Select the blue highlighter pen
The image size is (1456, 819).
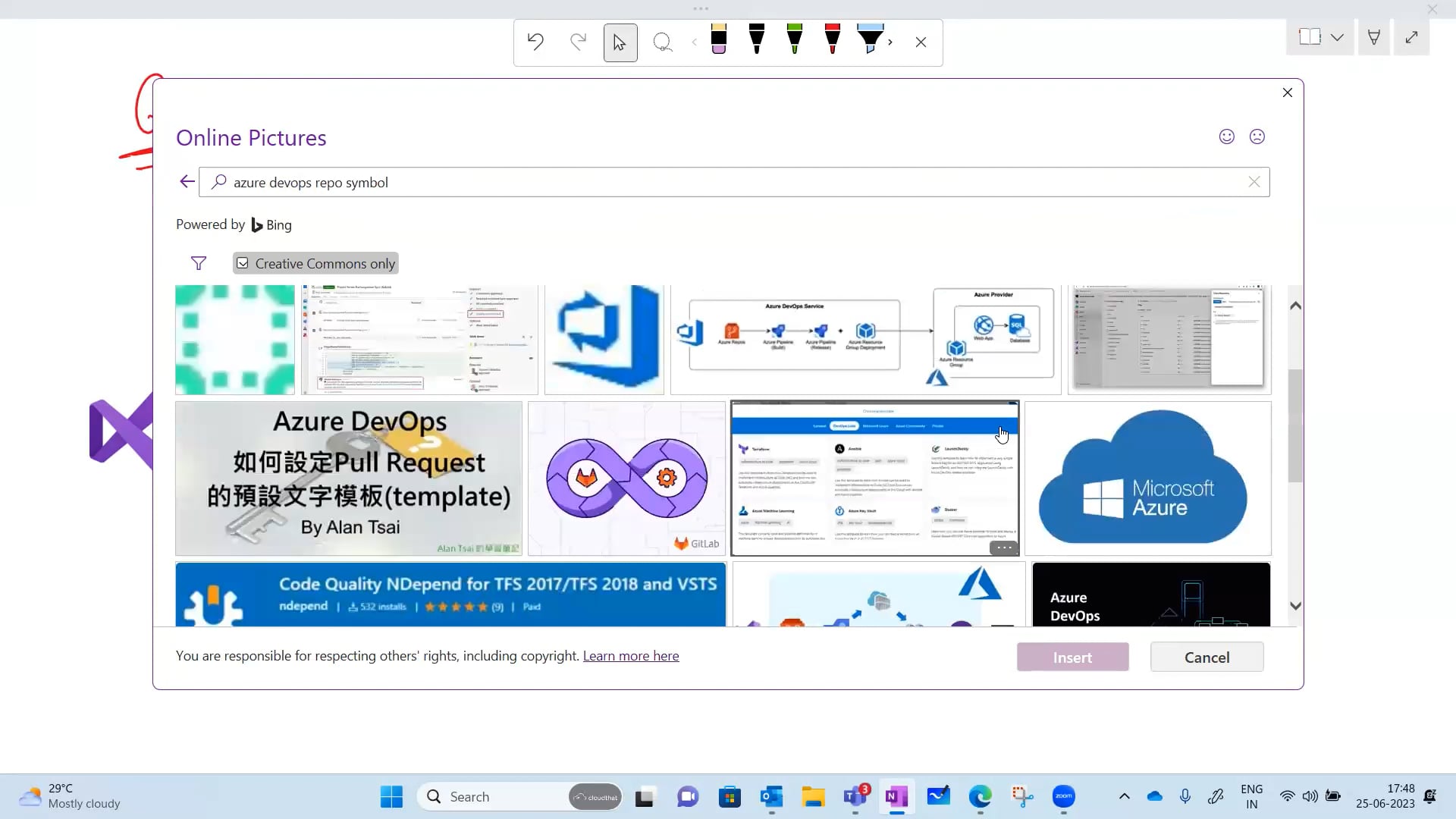[870, 39]
